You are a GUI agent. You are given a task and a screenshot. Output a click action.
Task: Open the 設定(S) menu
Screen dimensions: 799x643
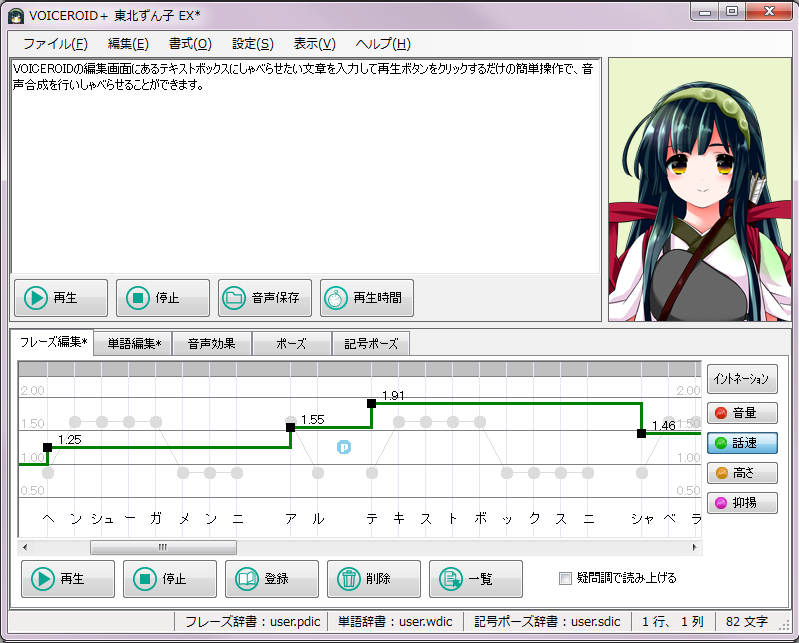click(253, 44)
